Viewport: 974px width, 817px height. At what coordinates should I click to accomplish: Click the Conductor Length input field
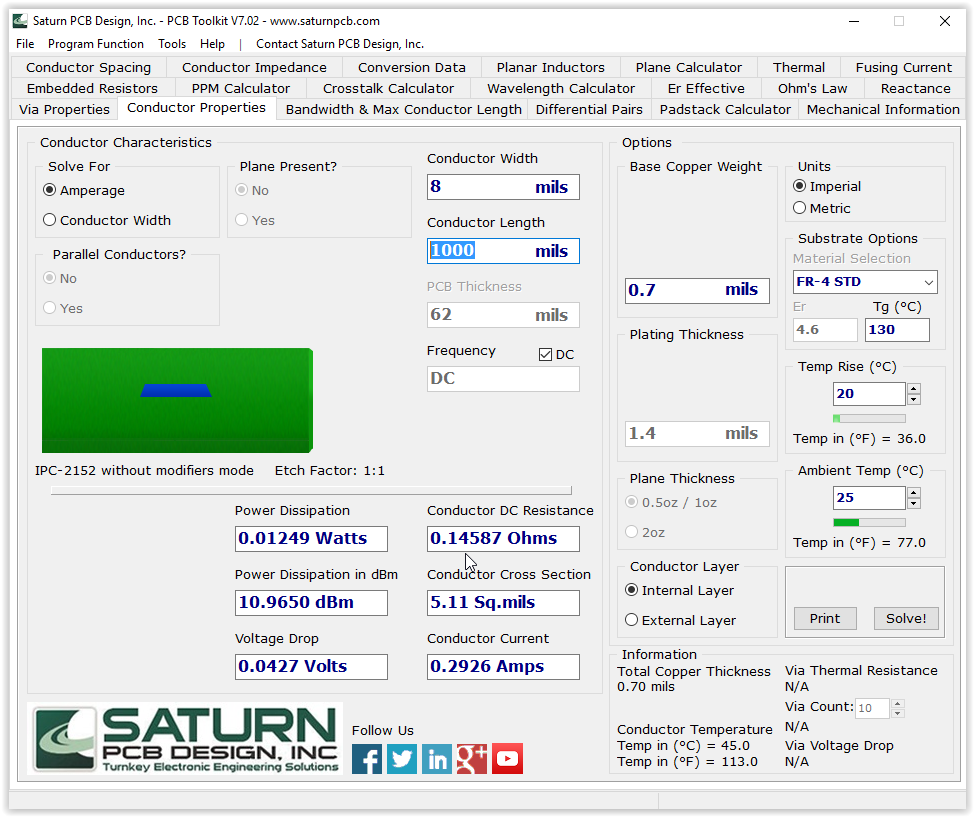pyautogui.click(x=503, y=251)
